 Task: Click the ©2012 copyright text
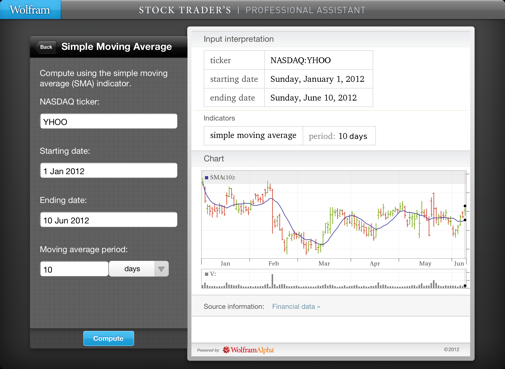point(451,349)
